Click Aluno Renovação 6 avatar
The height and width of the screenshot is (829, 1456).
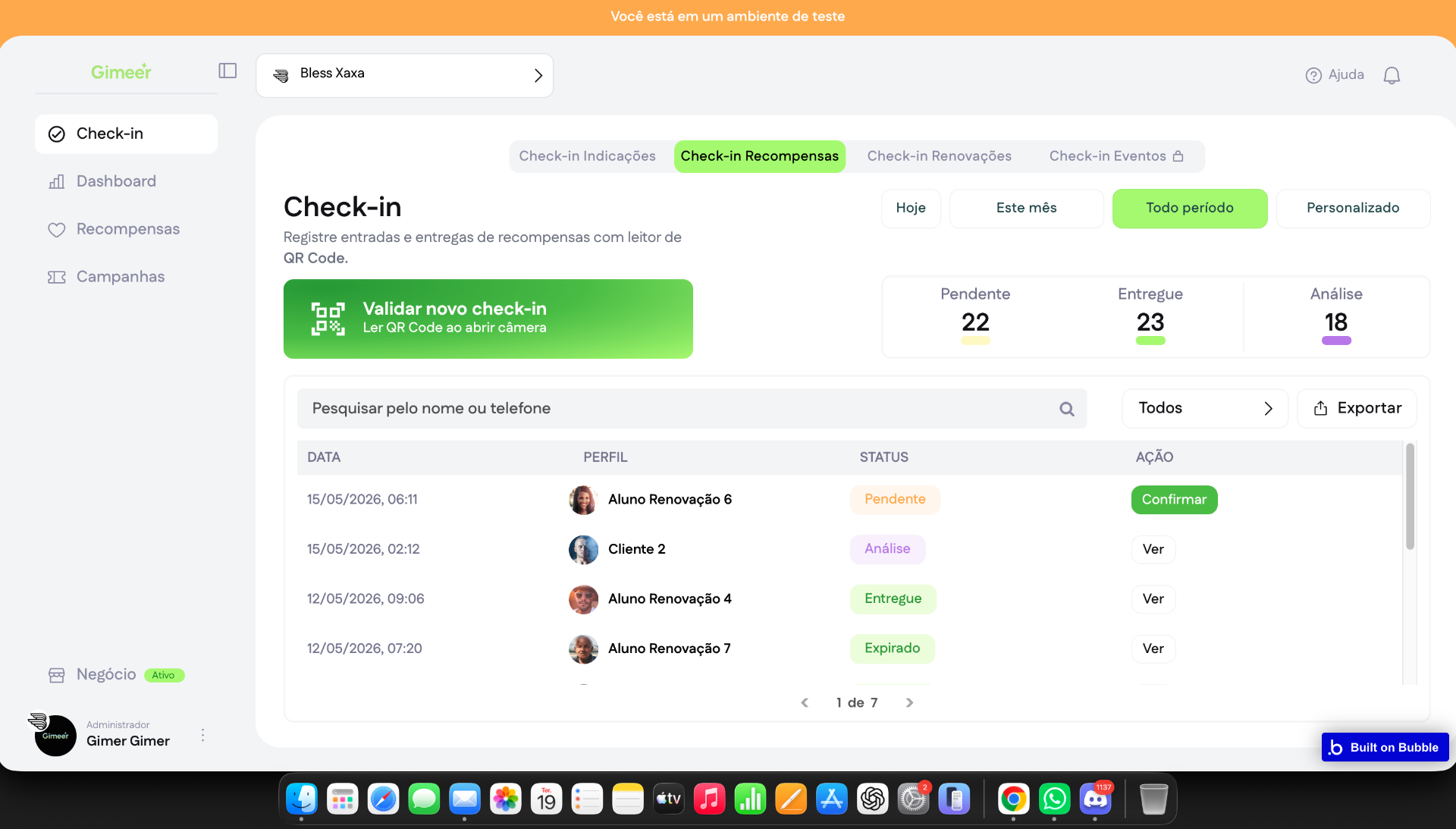583,500
